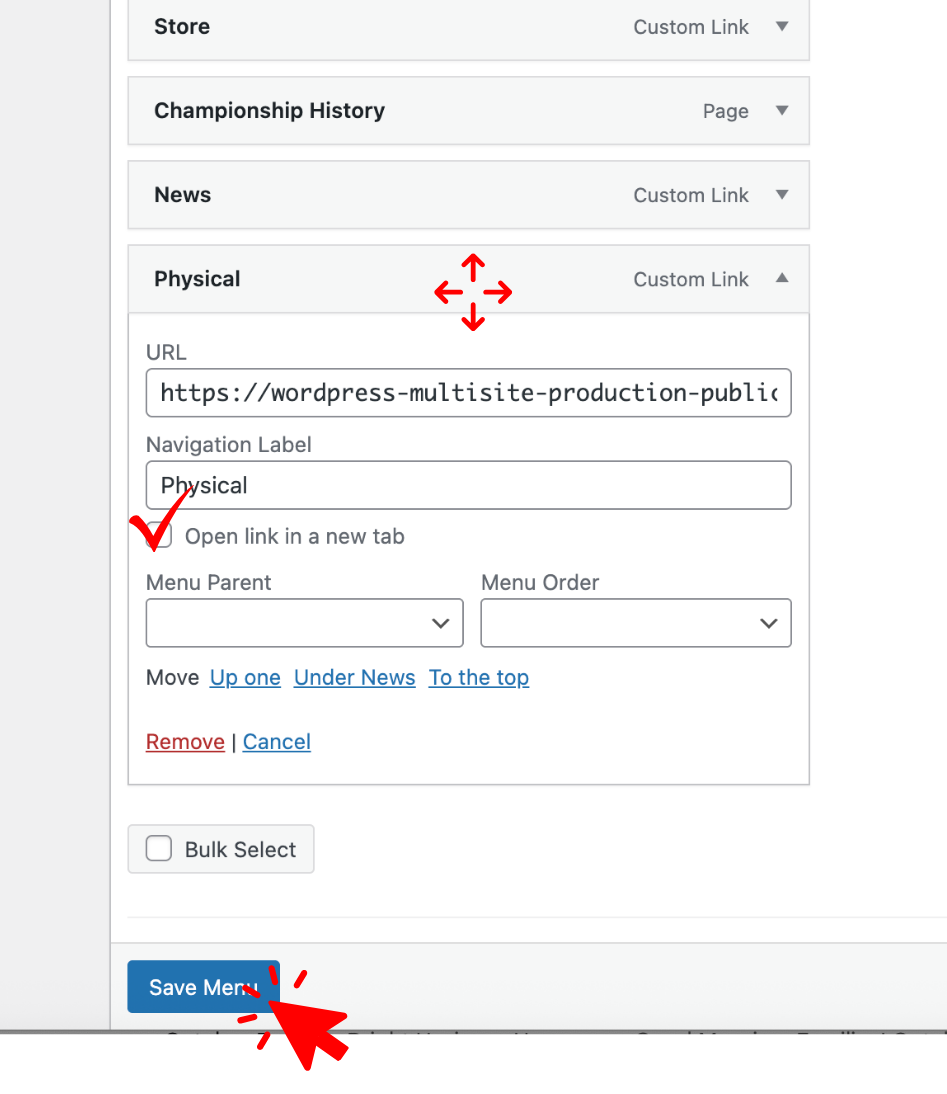Click the To the top link
This screenshot has height=1094, width=947.
(x=479, y=678)
